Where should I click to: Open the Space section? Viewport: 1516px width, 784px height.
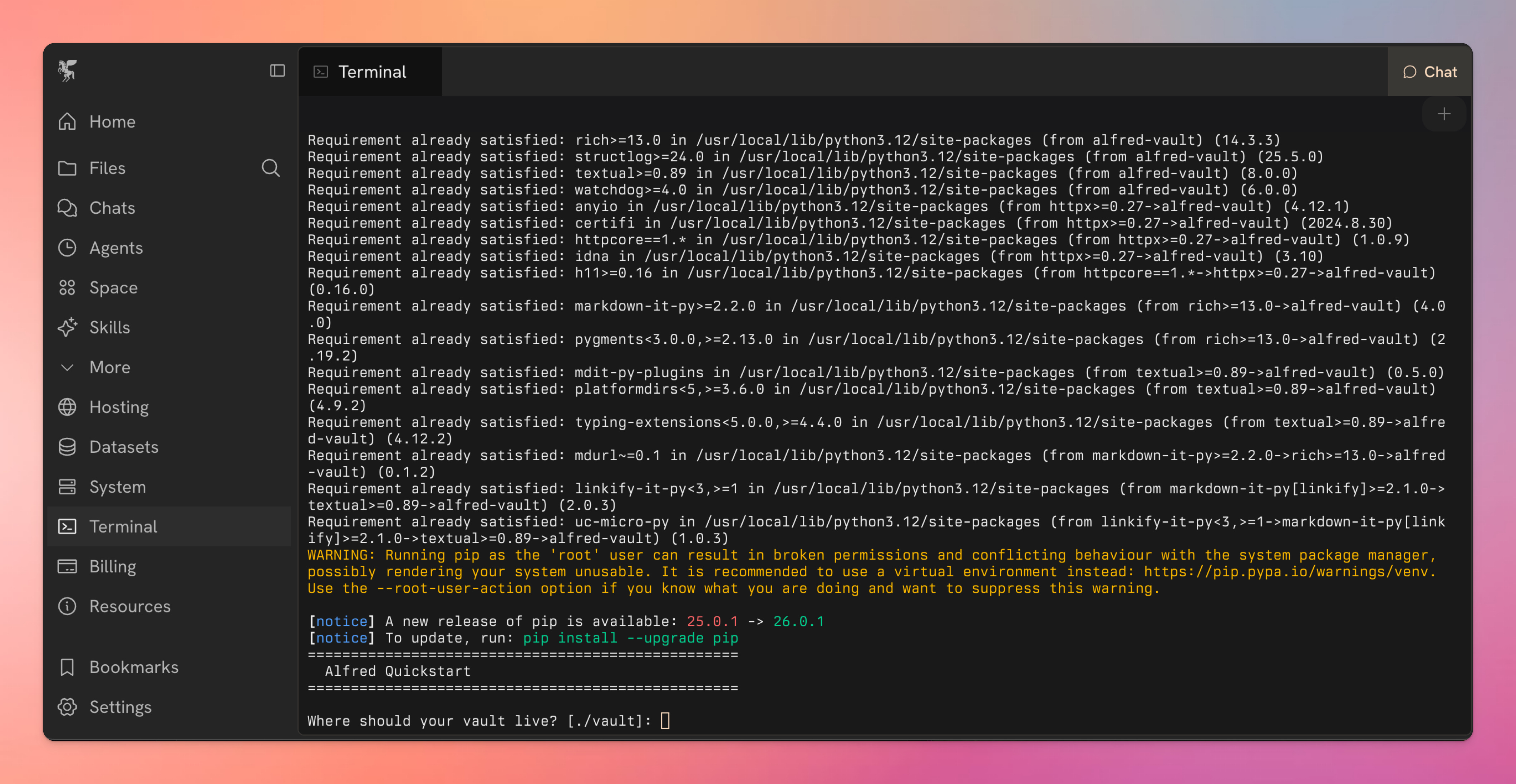coord(113,288)
